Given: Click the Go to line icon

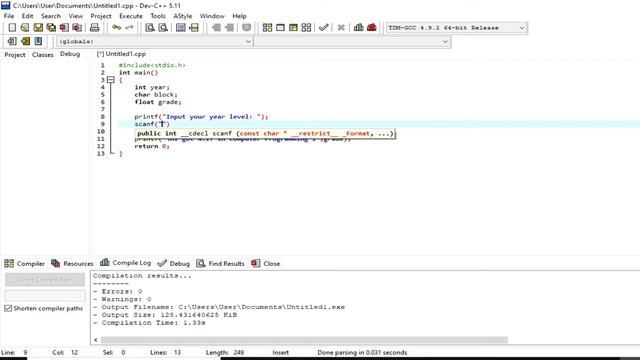Looking at the screenshot, I should click(194, 27).
